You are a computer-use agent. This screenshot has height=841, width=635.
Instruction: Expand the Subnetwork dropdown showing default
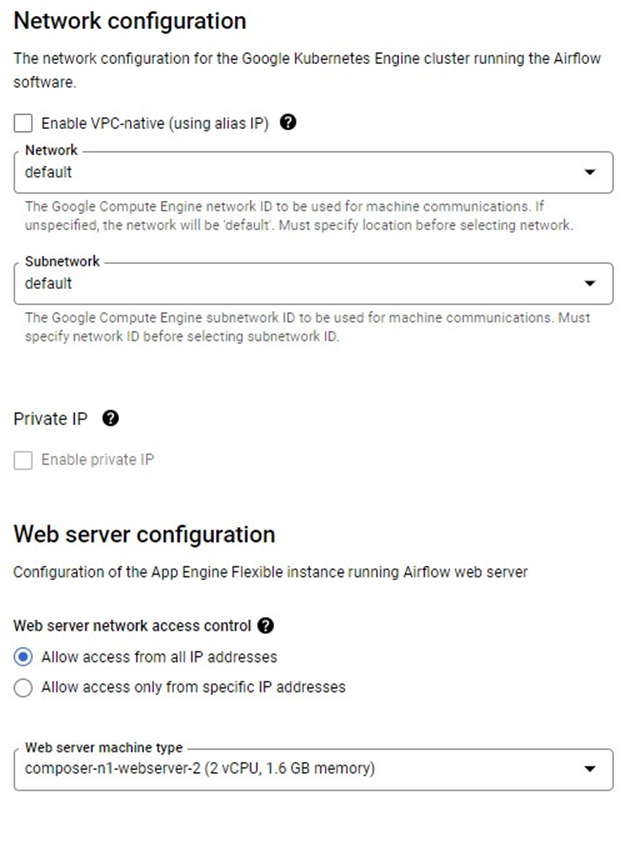pos(300,283)
